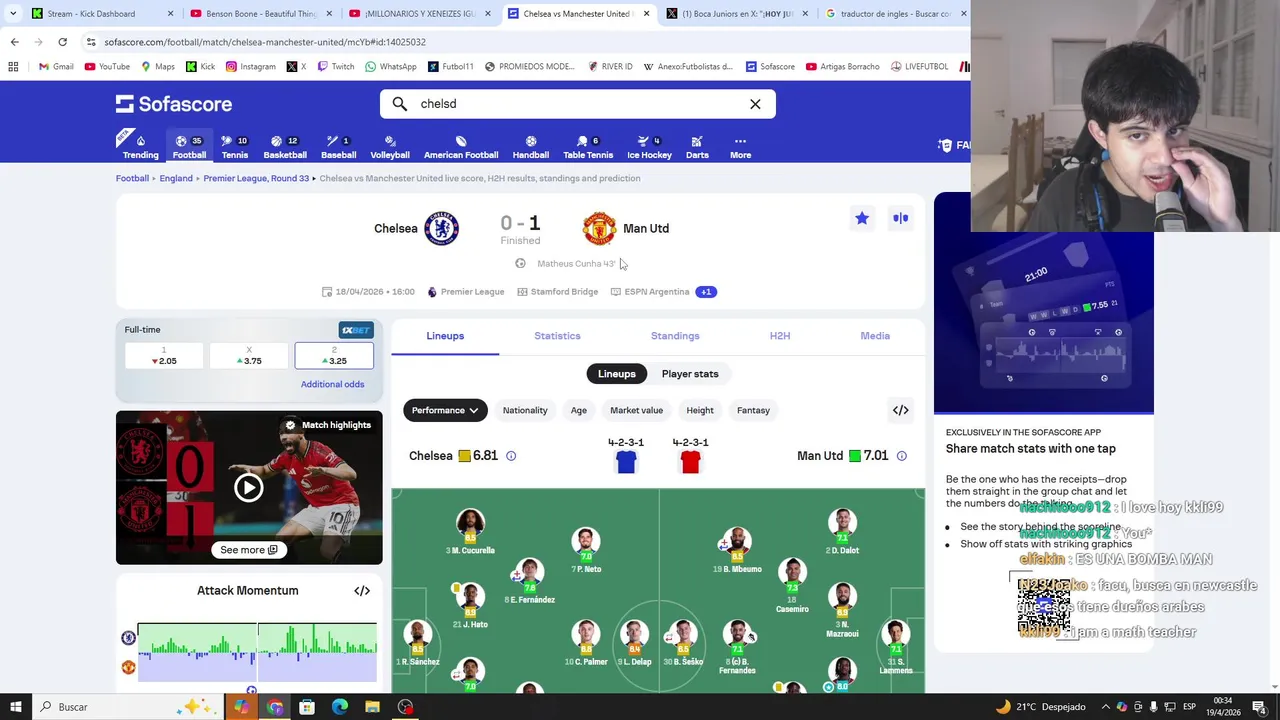Select home win odds 2.05
The width and height of the screenshot is (1280, 720).
[x=164, y=356]
